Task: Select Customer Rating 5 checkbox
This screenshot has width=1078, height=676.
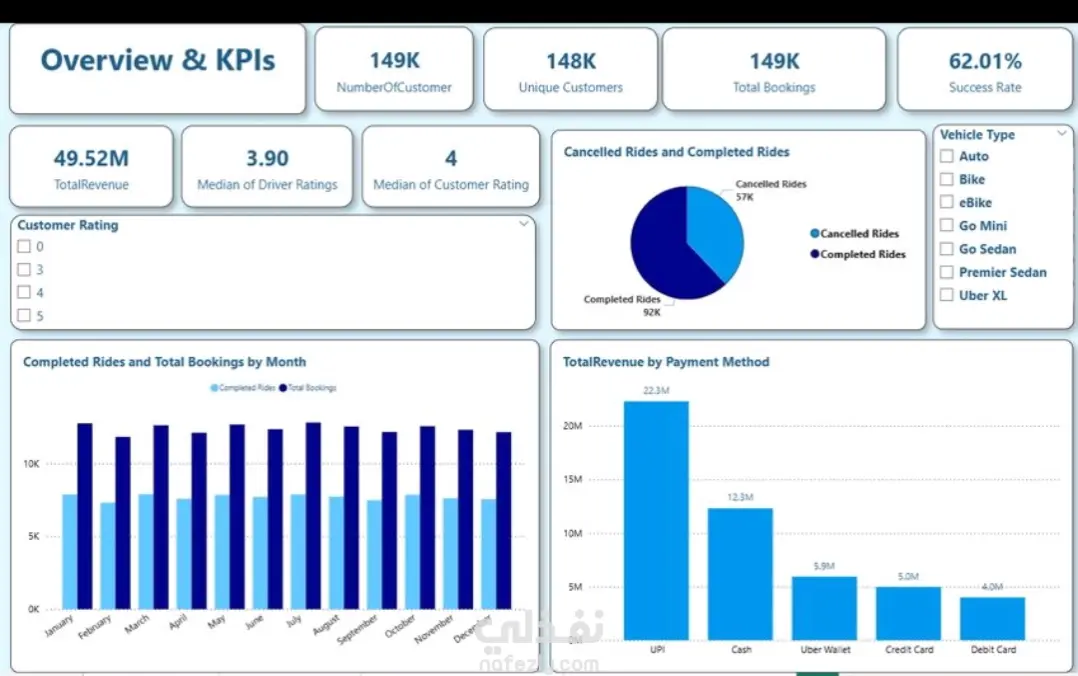Action: pos(24,316)
